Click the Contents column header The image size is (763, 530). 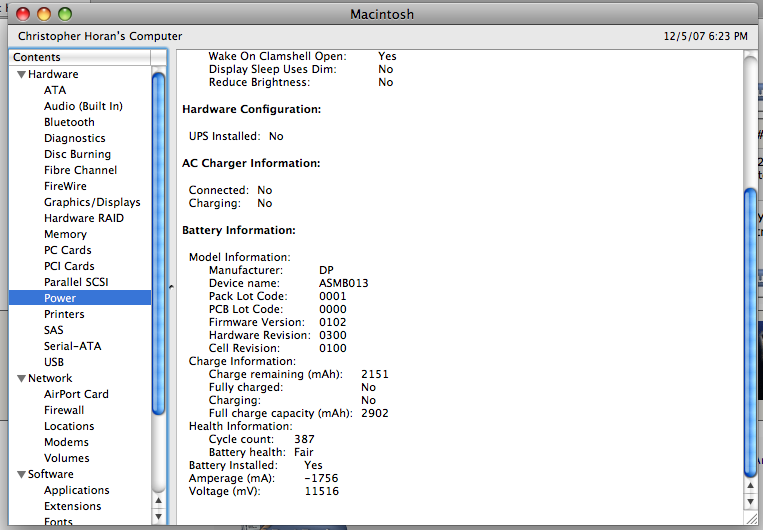point(80,57)
